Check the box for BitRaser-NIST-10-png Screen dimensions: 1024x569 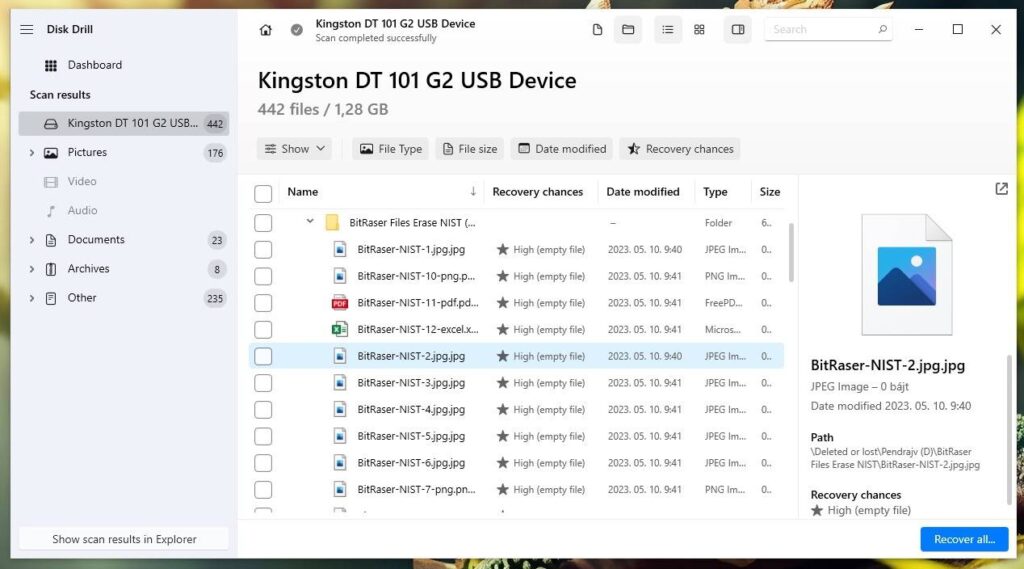(x=263, y=276)
